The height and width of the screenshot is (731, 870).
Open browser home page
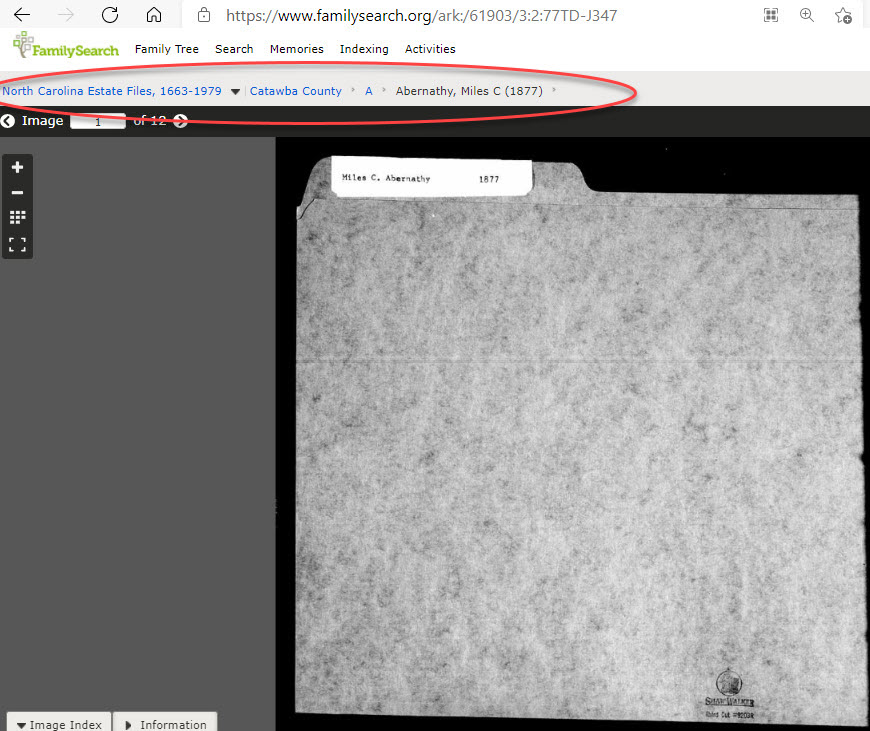pos(153,15)
